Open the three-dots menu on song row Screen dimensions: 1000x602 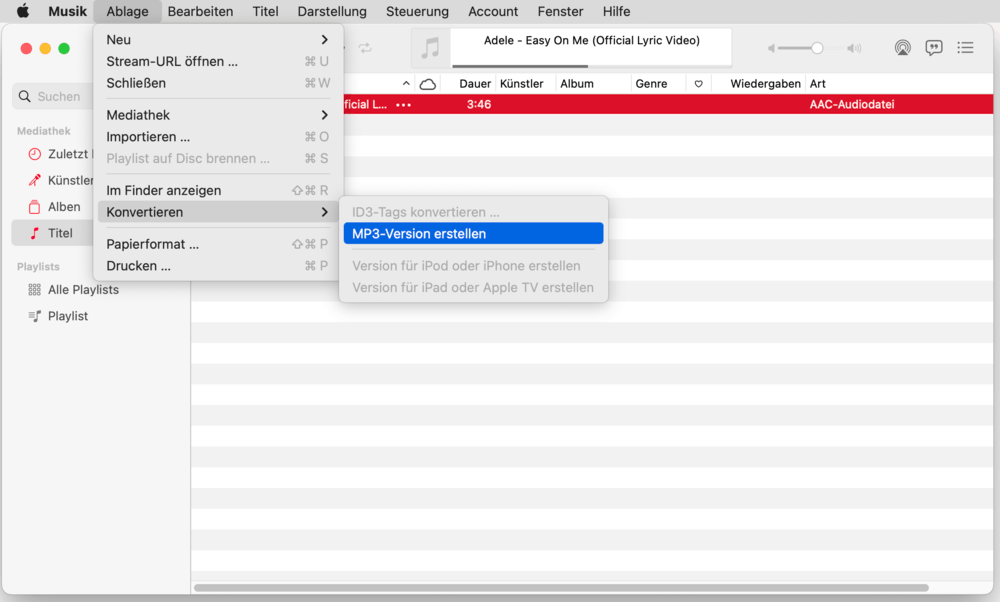tap(404, 105)
